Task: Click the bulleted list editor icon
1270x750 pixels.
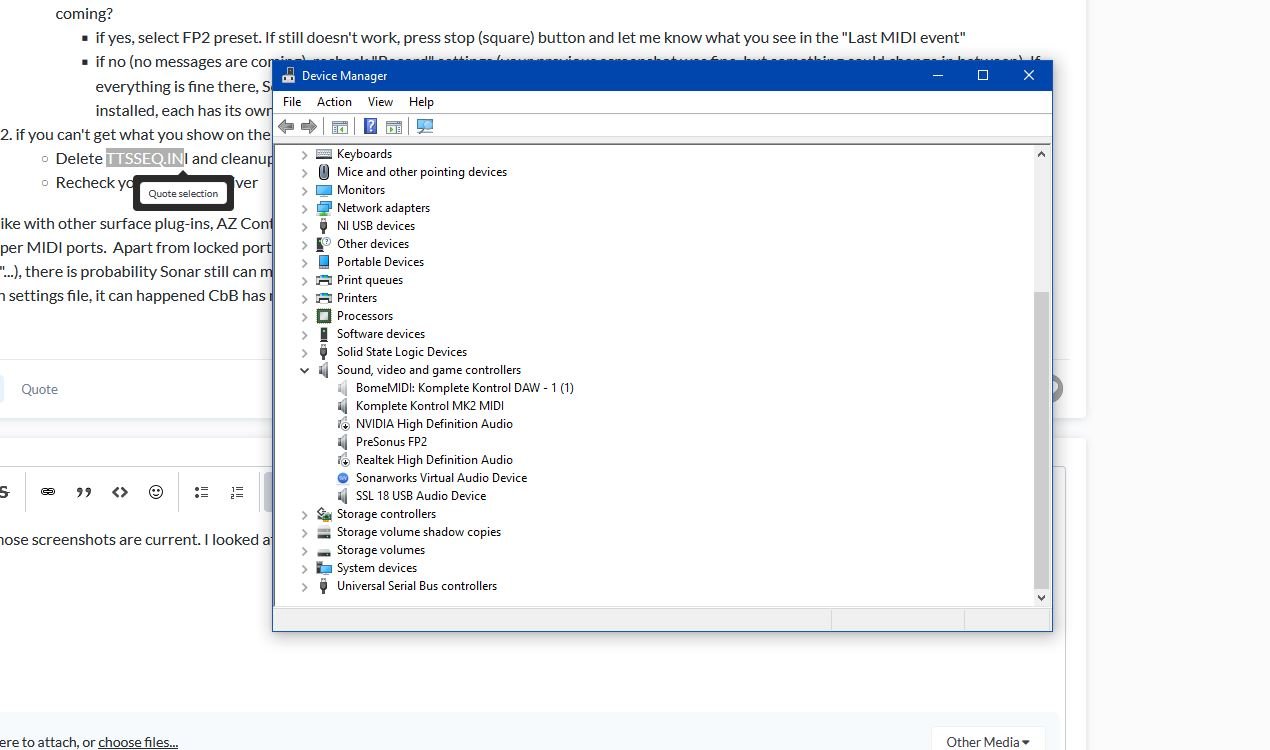Action: [201, 492]
